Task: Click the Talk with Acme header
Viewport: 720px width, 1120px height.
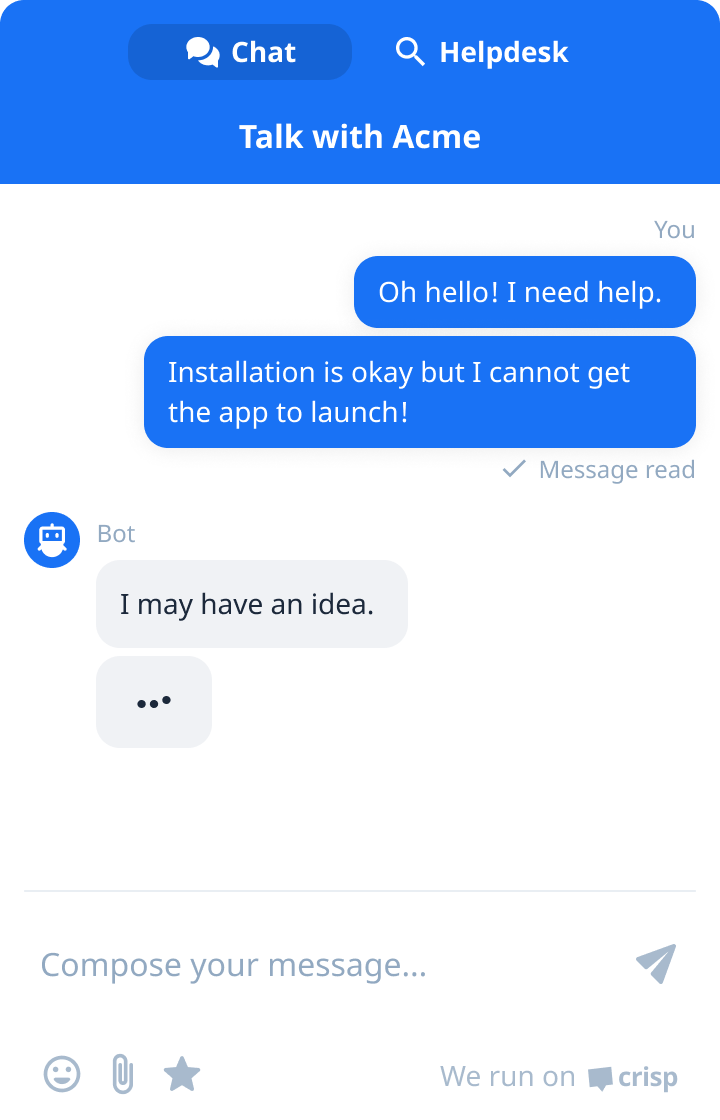Action: pos(360,137)
